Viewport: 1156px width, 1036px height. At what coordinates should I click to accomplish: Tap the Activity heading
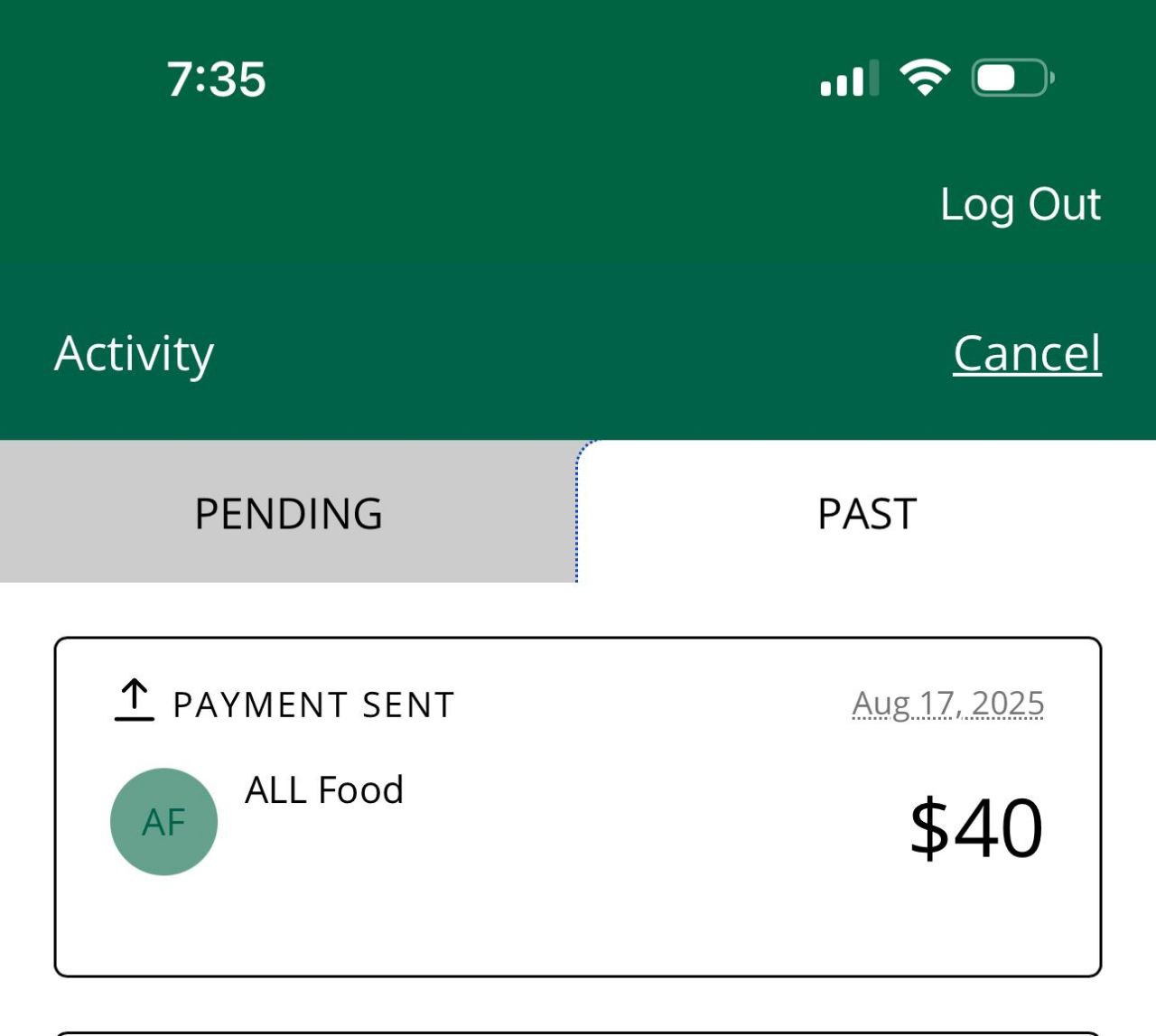tap(135, 353)
